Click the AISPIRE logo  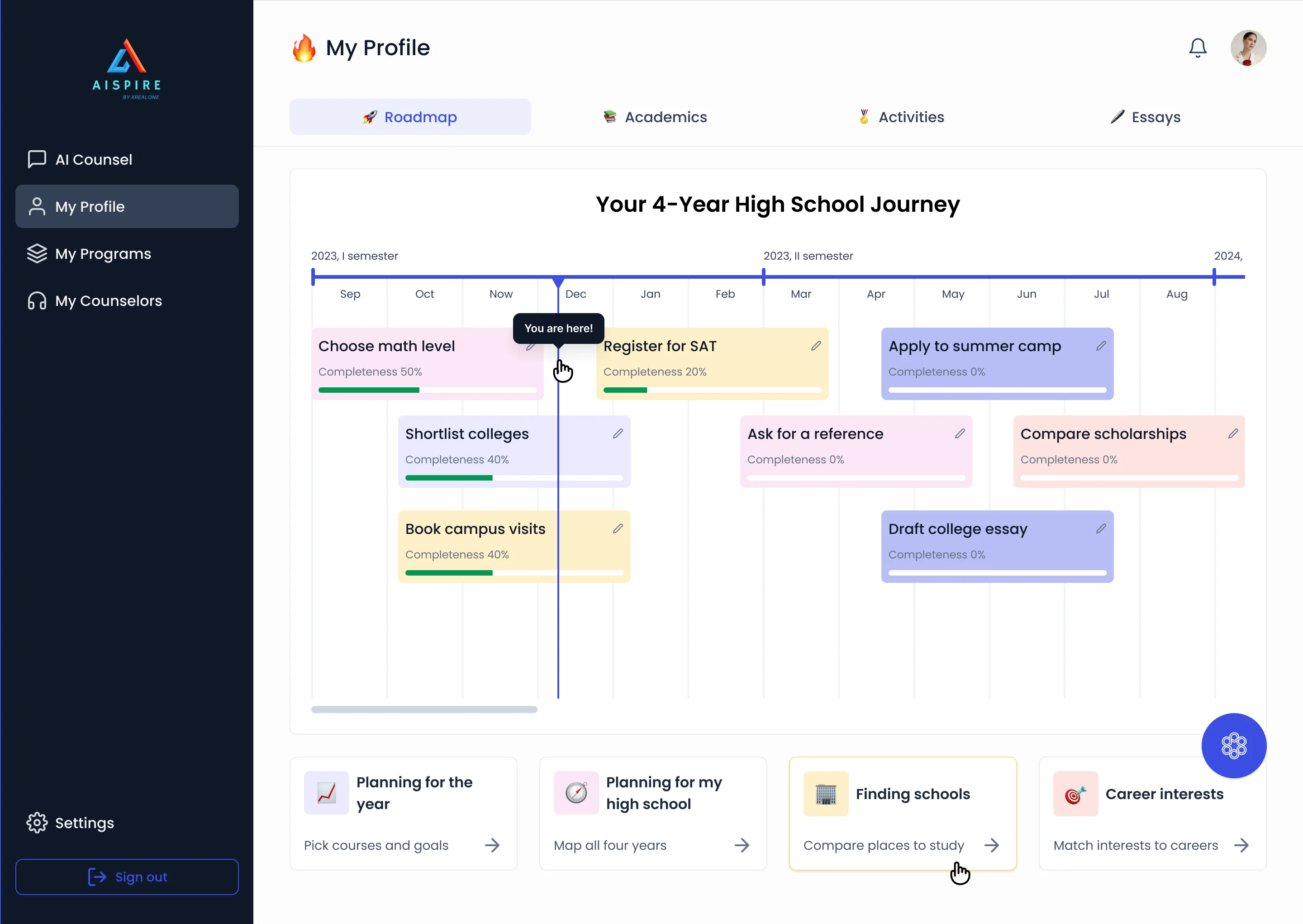(127, 69)
